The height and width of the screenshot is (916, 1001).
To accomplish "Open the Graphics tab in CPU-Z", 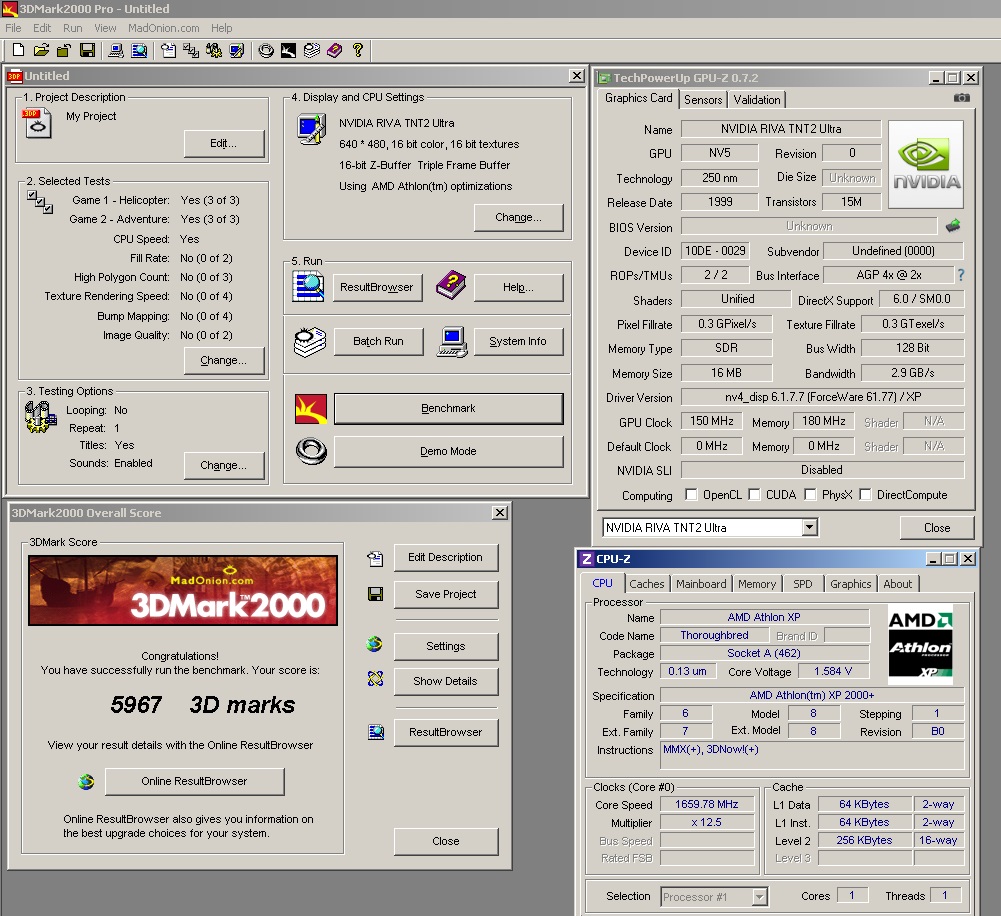I will point(850,583).
